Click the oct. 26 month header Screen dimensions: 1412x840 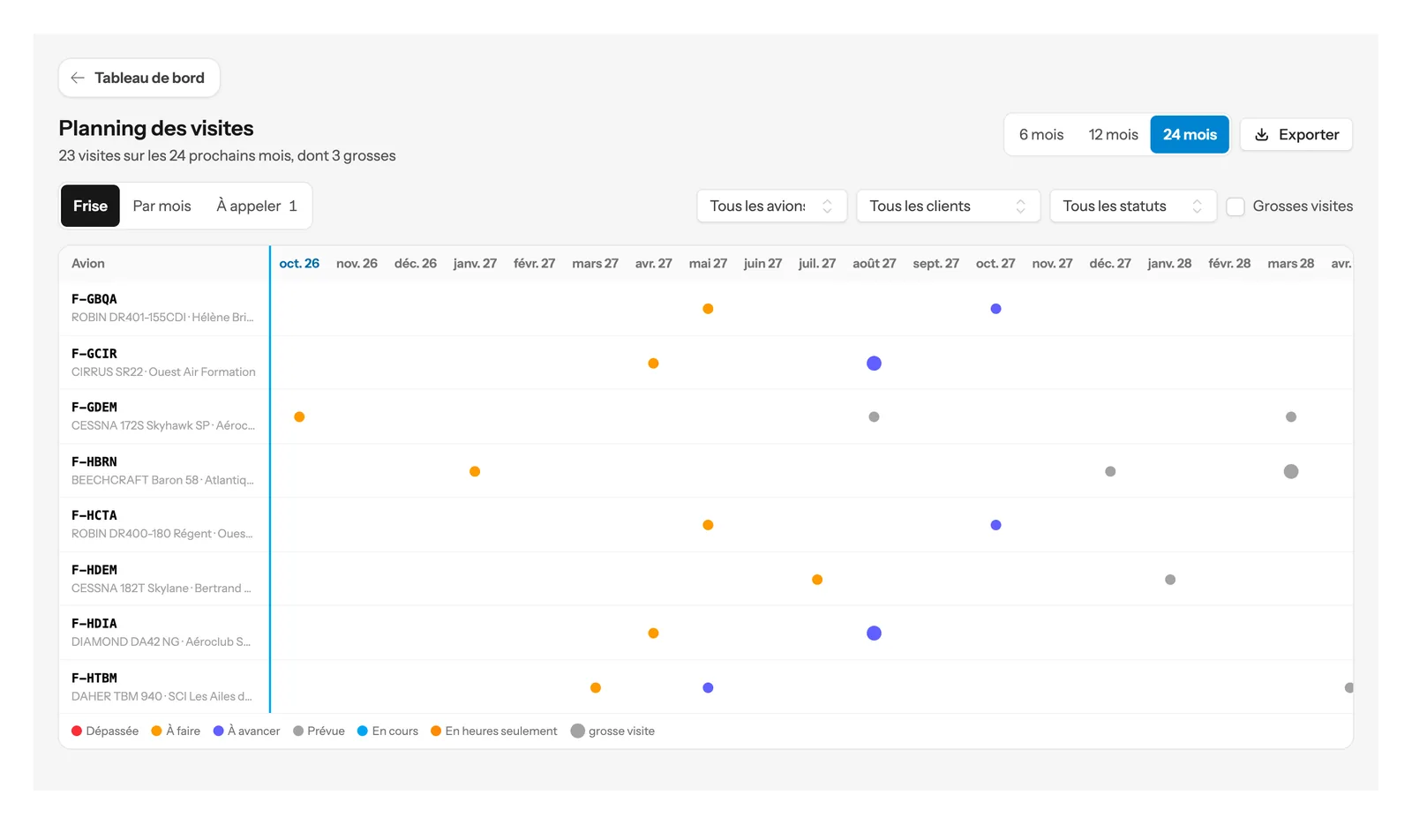(299, 264)
